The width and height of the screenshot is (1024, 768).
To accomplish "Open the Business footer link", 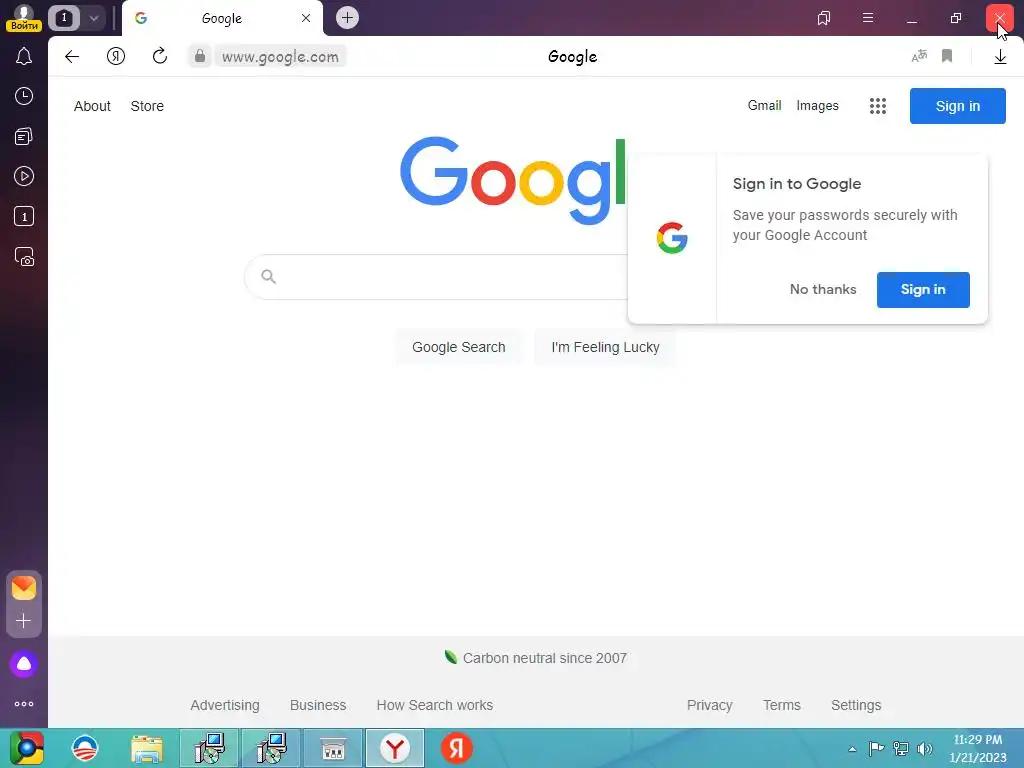I will (x=318, y=705).
